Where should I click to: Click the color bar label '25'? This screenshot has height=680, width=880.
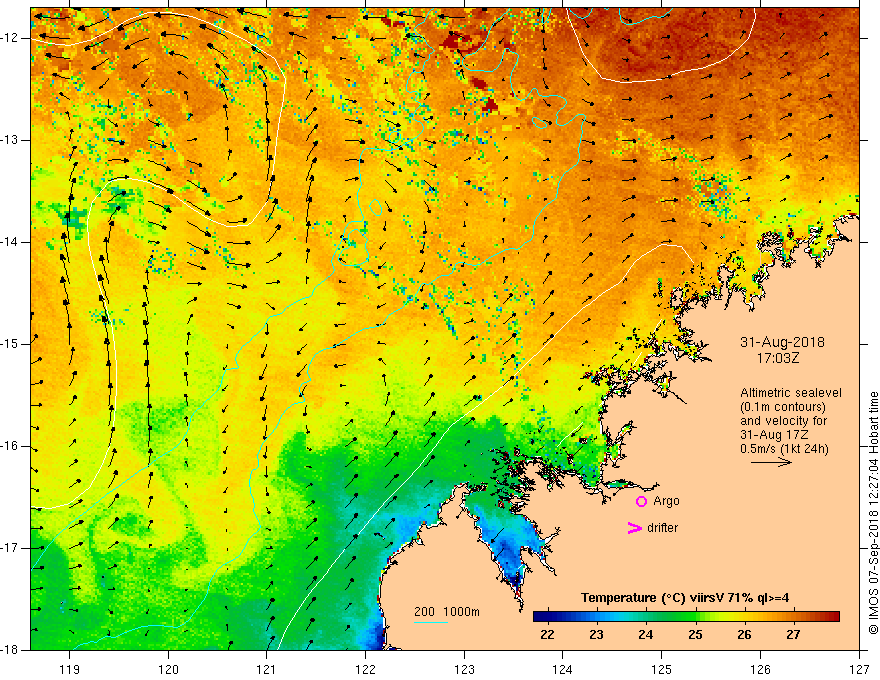[695, 635]
